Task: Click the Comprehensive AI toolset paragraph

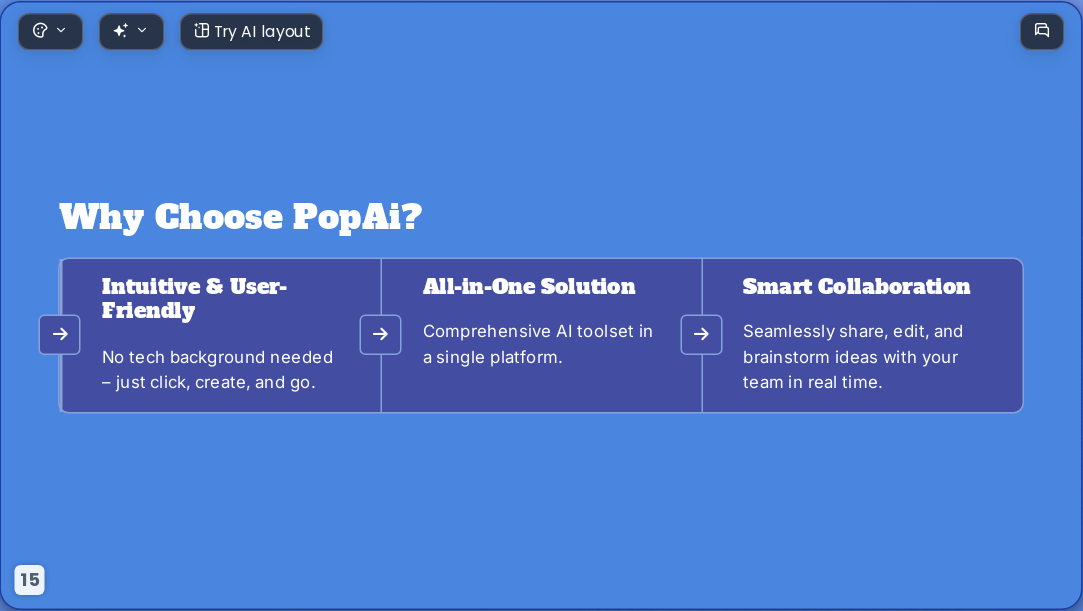Action: tap(538, 344)
